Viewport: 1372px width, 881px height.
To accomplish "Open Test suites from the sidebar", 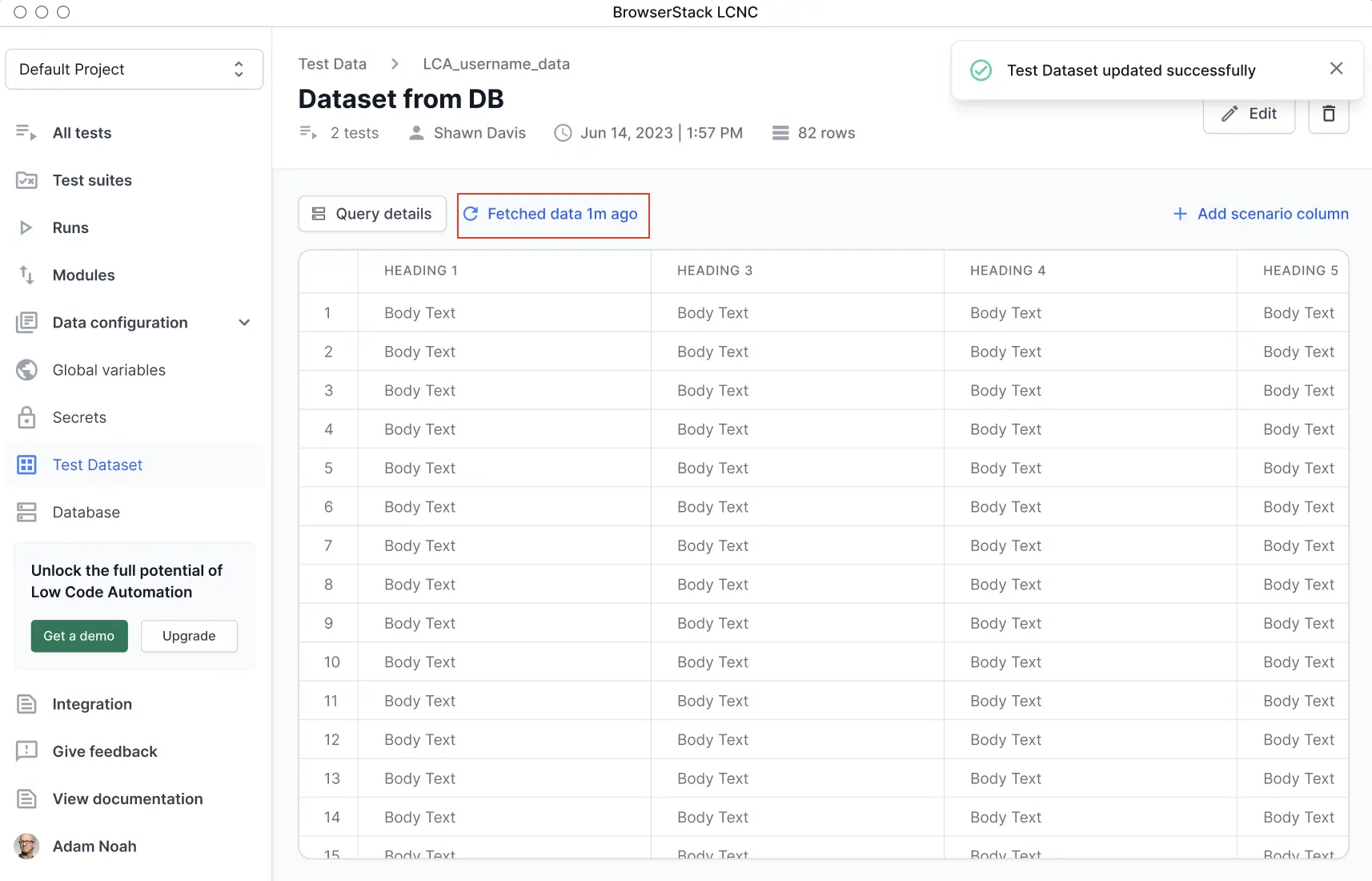I will (92, 180).
